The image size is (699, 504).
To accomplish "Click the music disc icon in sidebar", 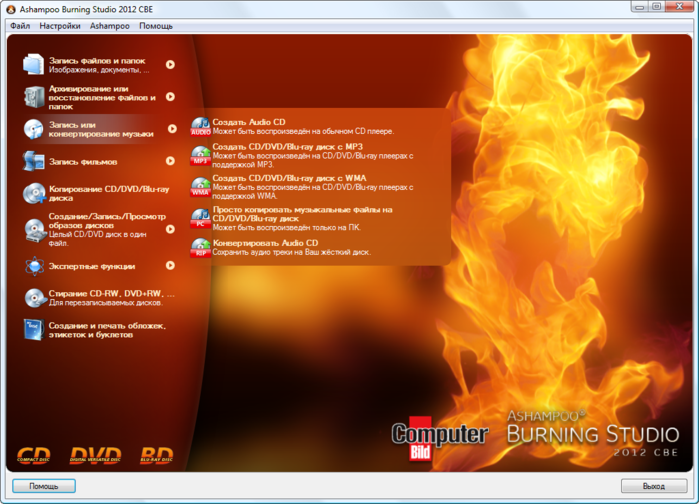I will pyautogui.click(x=33, y=129).
